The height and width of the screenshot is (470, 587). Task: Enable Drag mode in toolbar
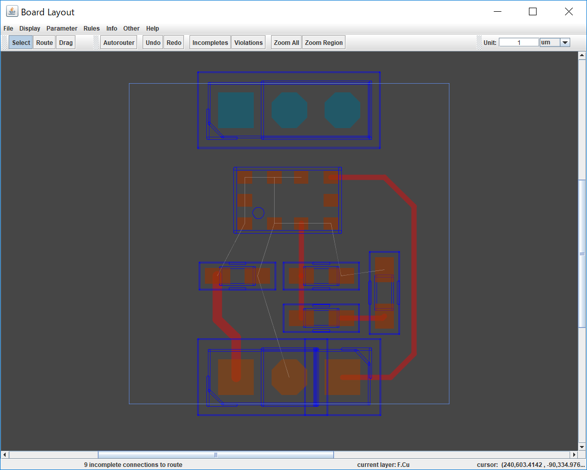66,43
